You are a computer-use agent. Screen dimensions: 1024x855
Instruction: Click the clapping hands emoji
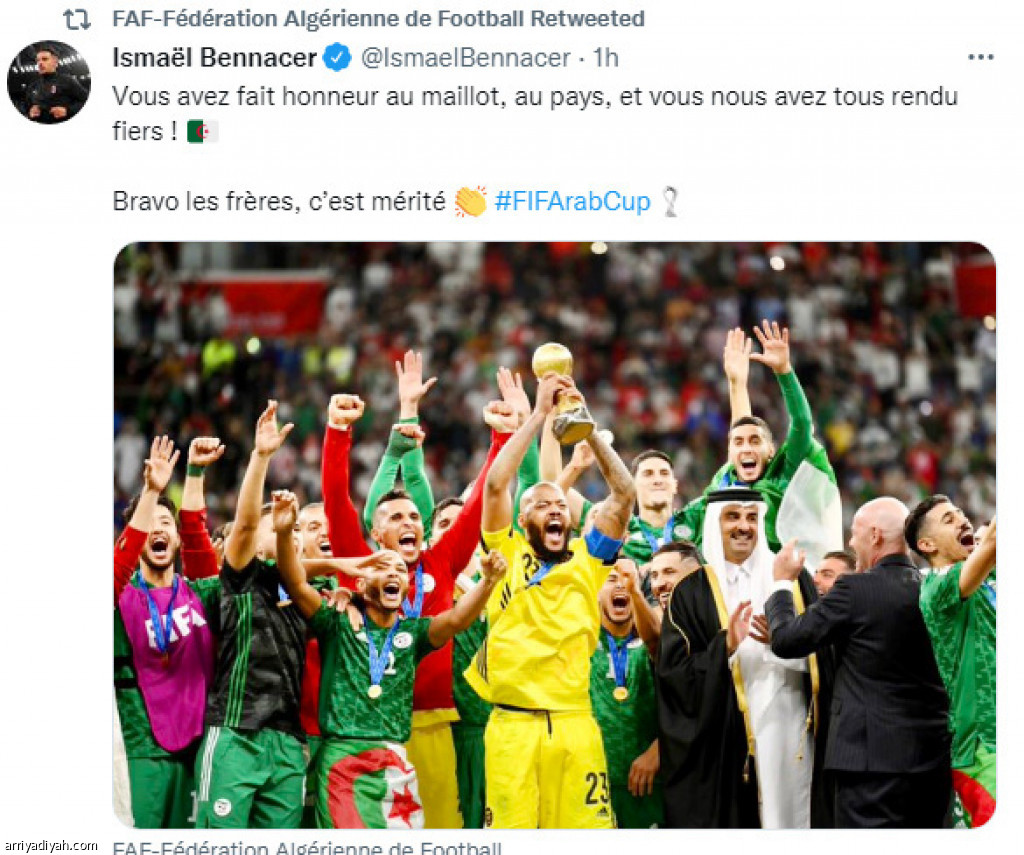click(x=471, y=201)
